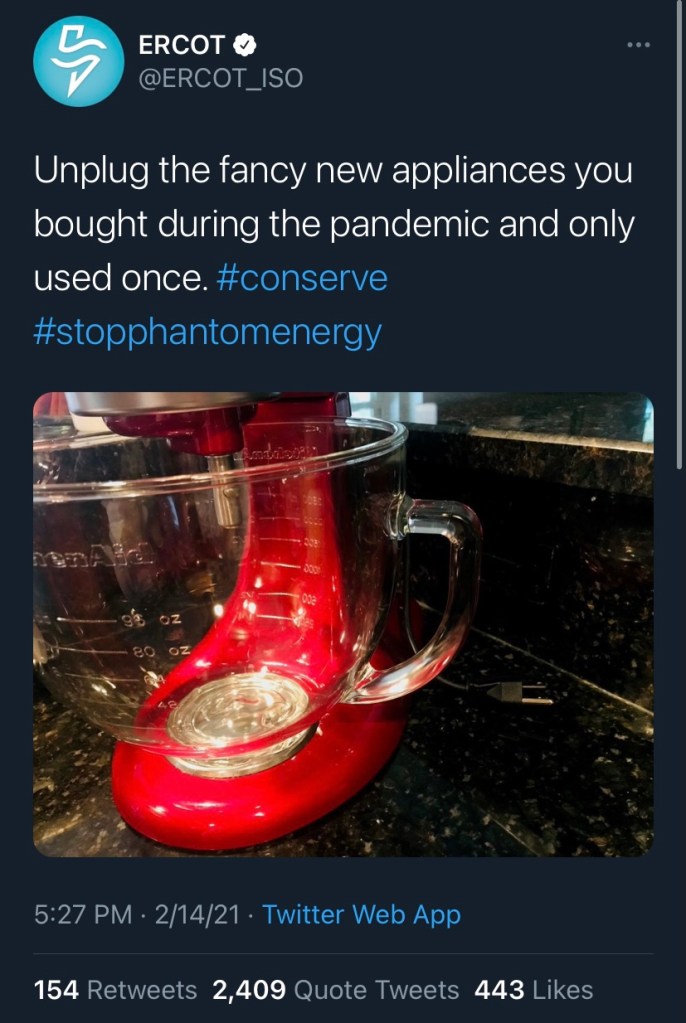This screenshot has height=1023, width=686.
Task: Click the unplugged power plug in photo
Action: coord(519,694)
